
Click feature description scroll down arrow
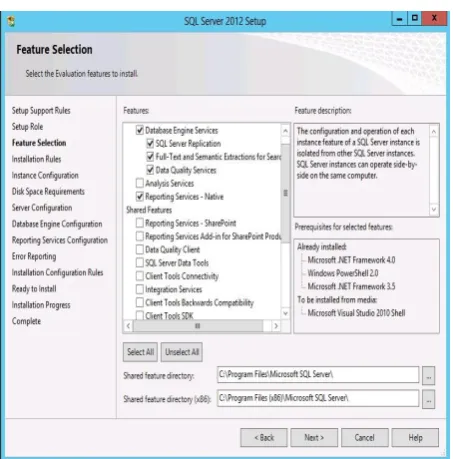[434, 209]
